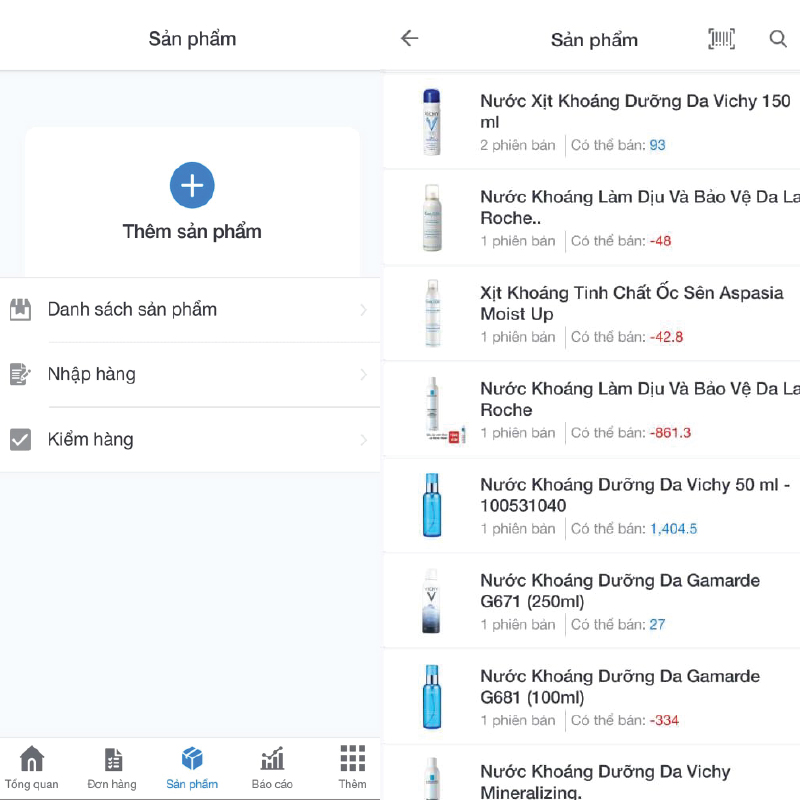This screenshot has width=800, height=800.
Task: Open the Thêm grid menu
Action: tap(352, 768)
